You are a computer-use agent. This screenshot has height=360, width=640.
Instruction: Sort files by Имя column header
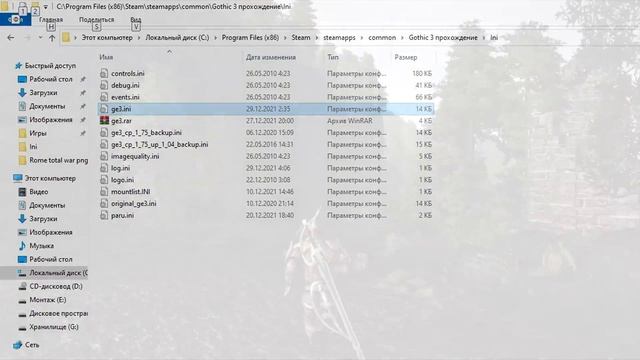(106, 58)
